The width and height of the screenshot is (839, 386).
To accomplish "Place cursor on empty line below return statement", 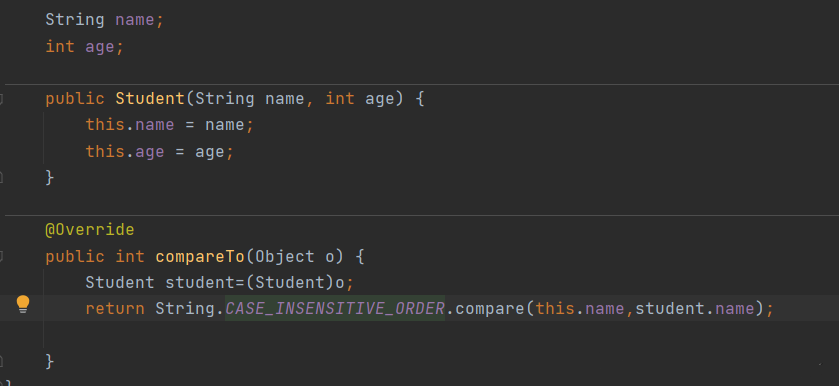I will point(420,335).
